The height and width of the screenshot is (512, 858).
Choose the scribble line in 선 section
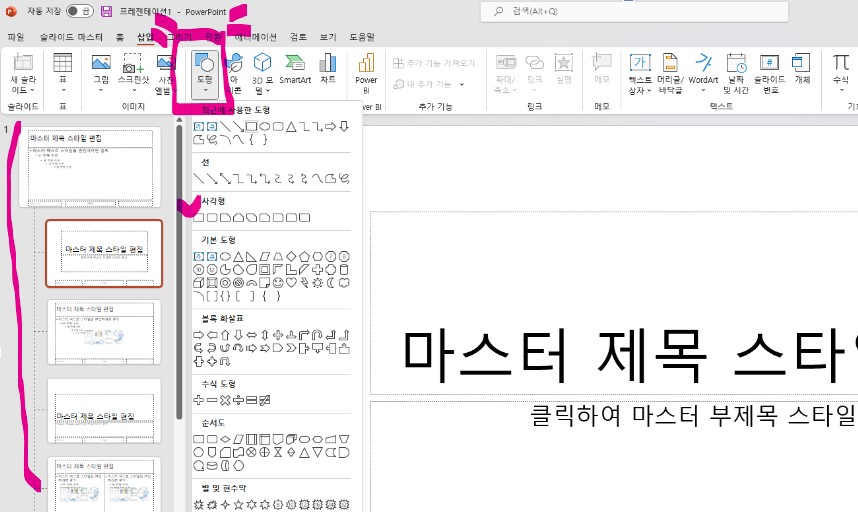pyautogui.click(x=344, y=178)
